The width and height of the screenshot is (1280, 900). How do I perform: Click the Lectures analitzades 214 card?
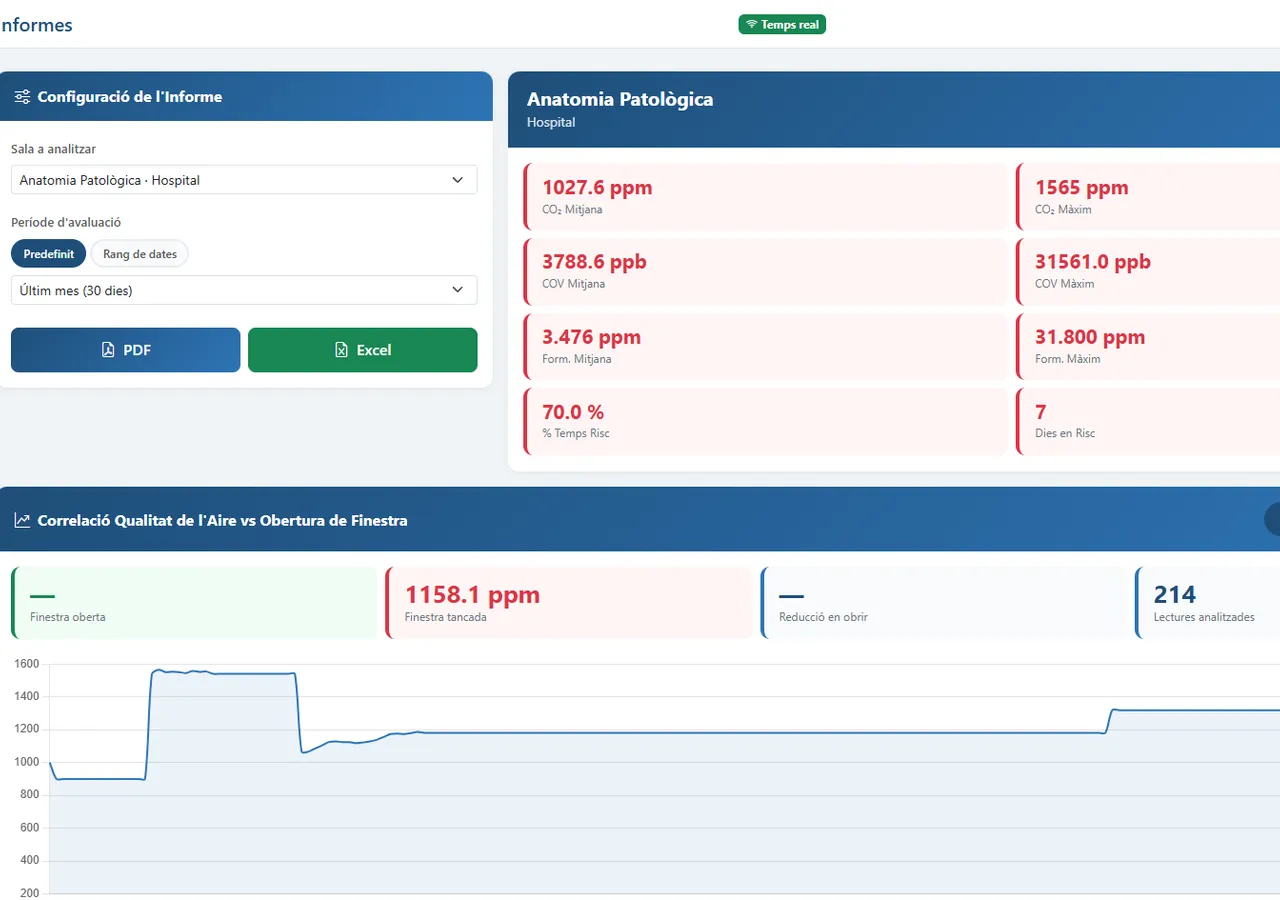[x=1208, y=603]
